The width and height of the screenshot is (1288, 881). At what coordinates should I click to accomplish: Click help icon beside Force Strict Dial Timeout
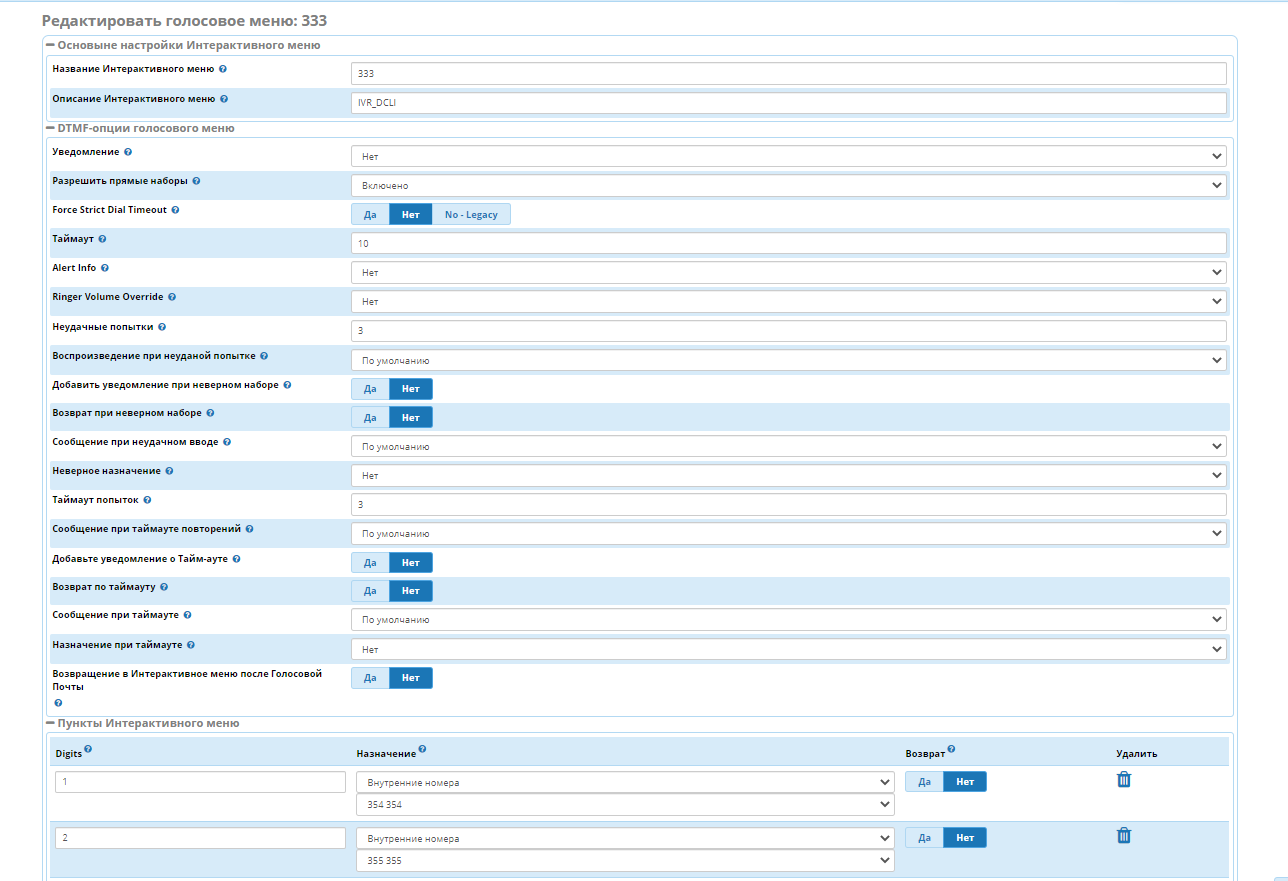(x=176, y=210)
